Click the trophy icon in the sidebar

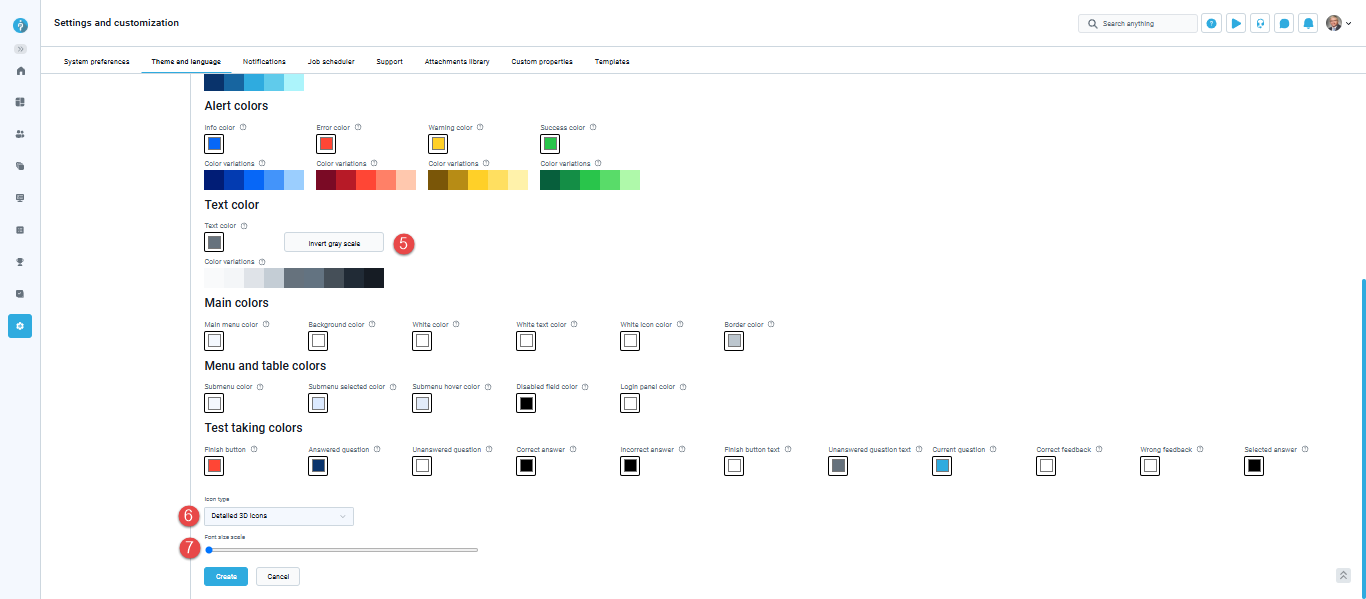pos(20,262)
